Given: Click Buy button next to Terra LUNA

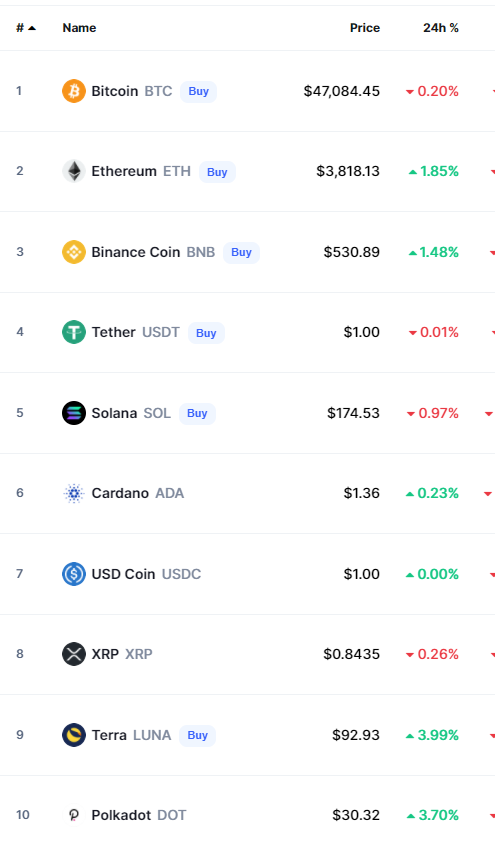Looking at the screenshot, I should (197, 735).
